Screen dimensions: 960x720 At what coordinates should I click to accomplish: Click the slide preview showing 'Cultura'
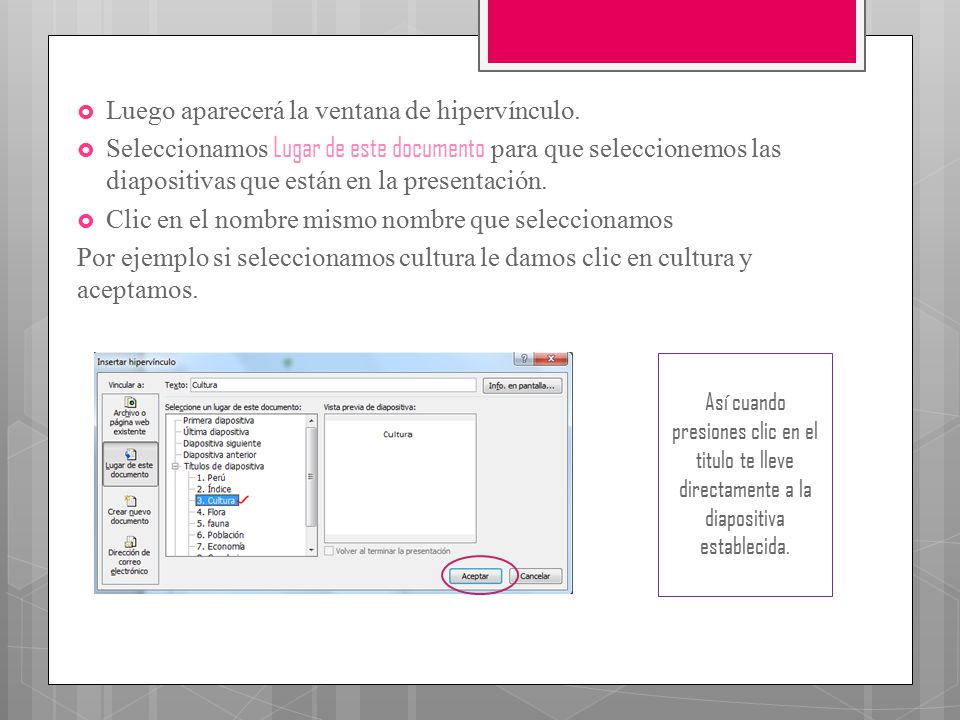(400, 478)
